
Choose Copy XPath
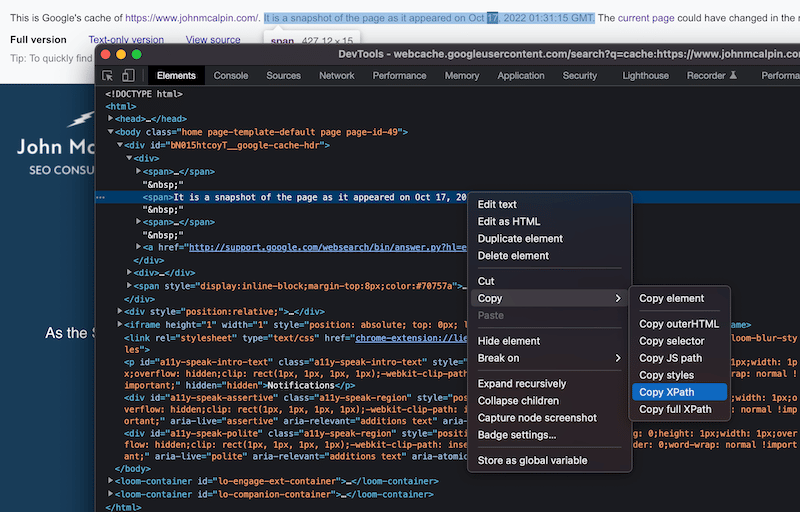click(679, 392)
